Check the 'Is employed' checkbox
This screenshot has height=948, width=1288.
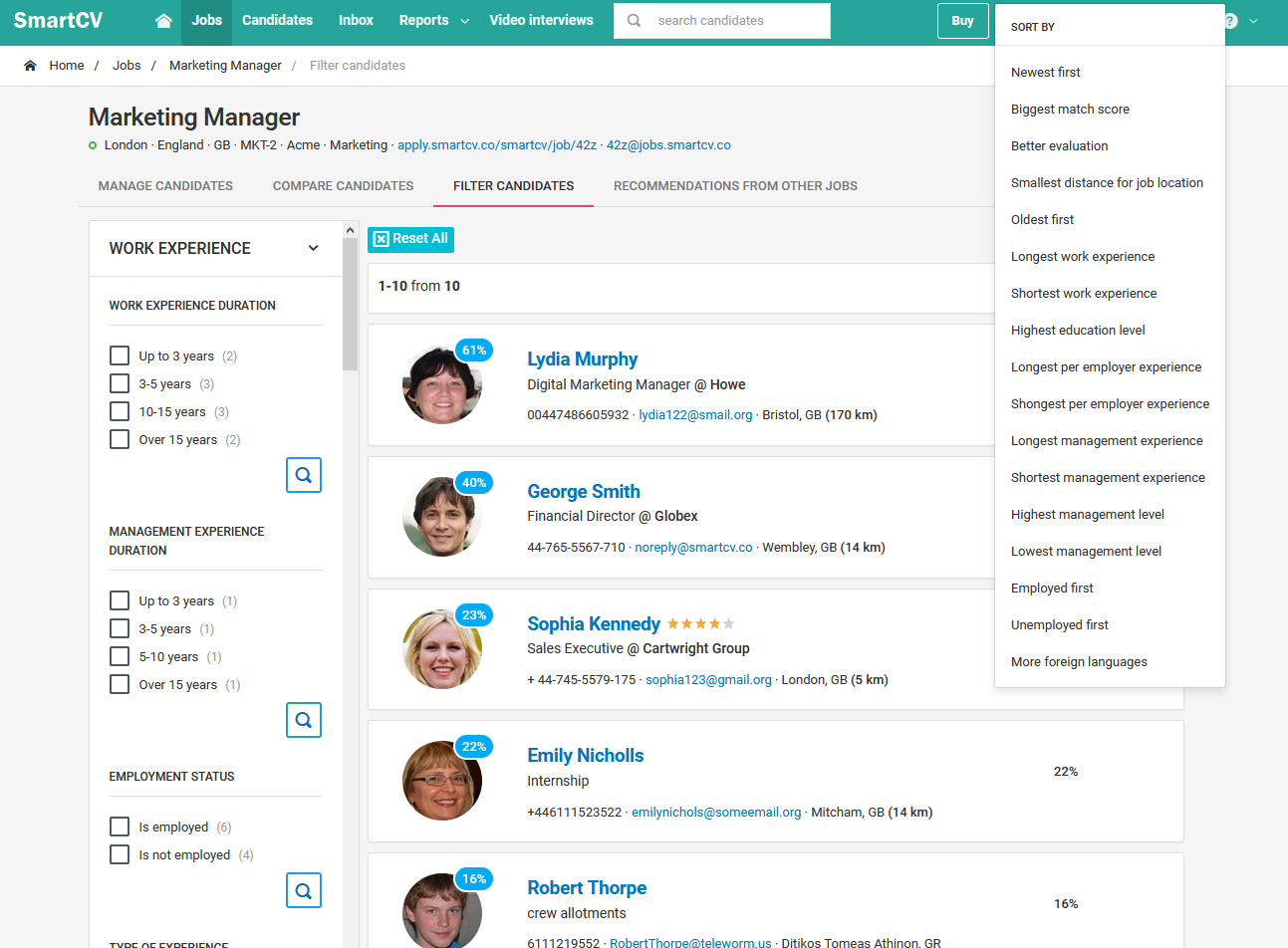click(120, 827)
